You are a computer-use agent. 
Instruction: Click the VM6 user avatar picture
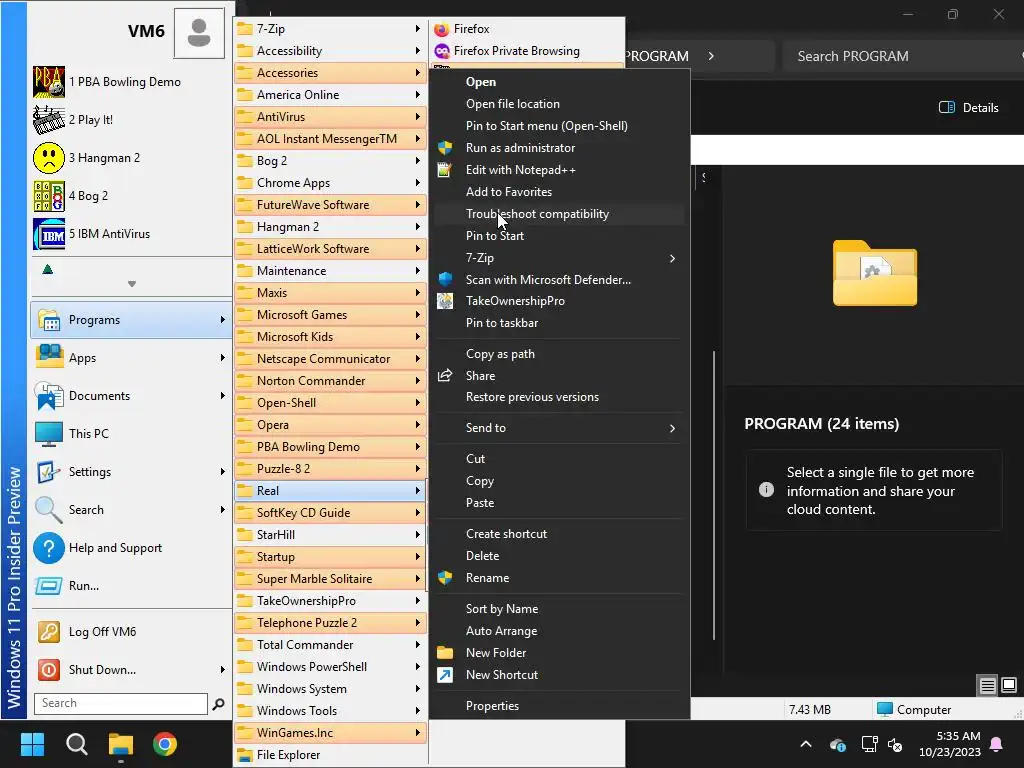[x=199, y=33]
